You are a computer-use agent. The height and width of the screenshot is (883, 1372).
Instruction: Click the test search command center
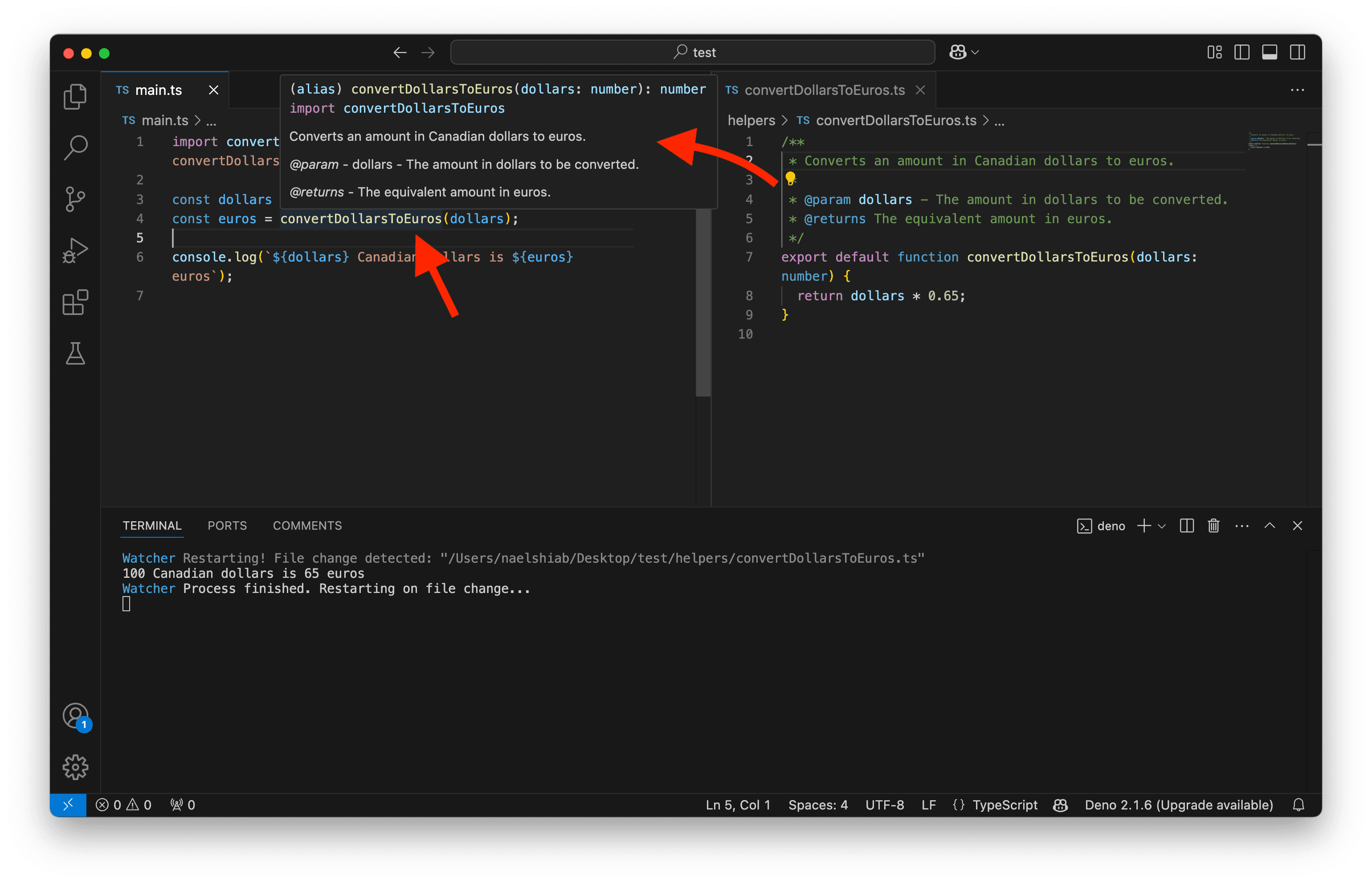693,53
